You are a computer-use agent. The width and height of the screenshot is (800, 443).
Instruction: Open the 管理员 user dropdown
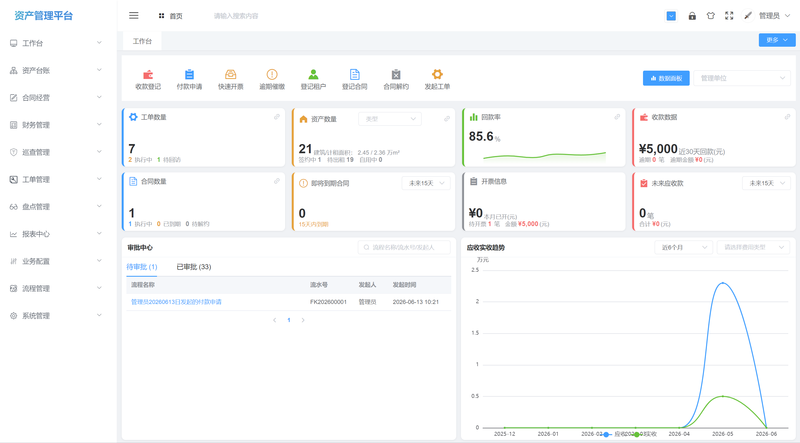pyautogui.click(x=774, y=16)
